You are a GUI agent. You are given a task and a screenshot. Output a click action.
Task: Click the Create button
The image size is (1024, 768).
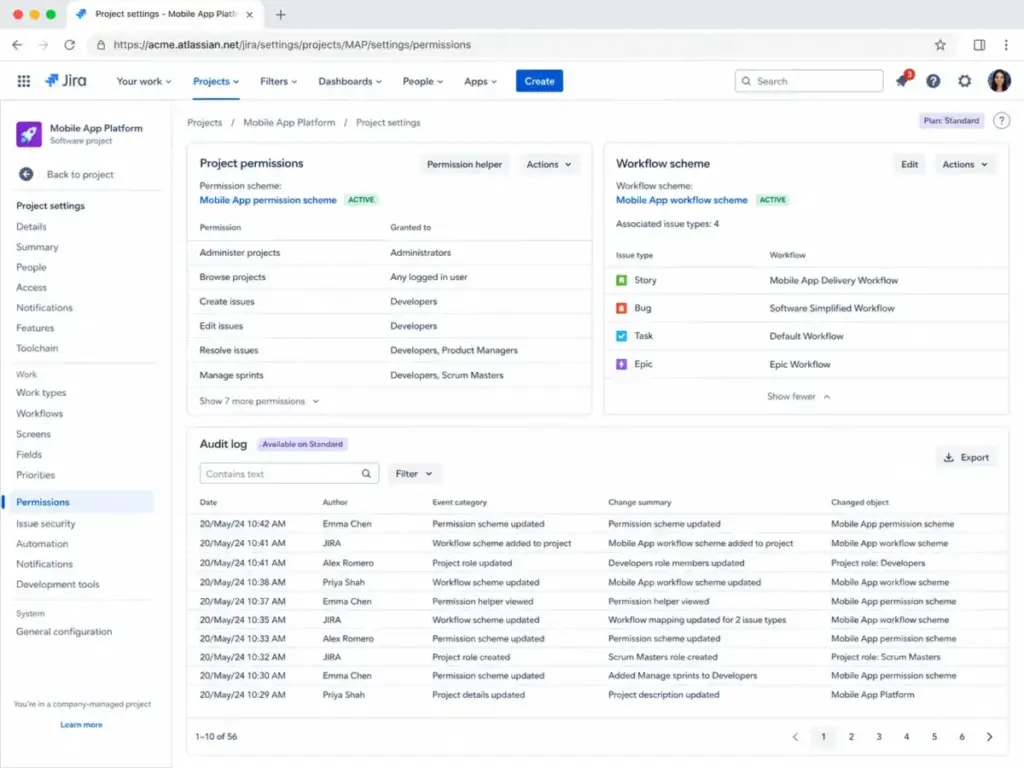(x=539, y=81)
